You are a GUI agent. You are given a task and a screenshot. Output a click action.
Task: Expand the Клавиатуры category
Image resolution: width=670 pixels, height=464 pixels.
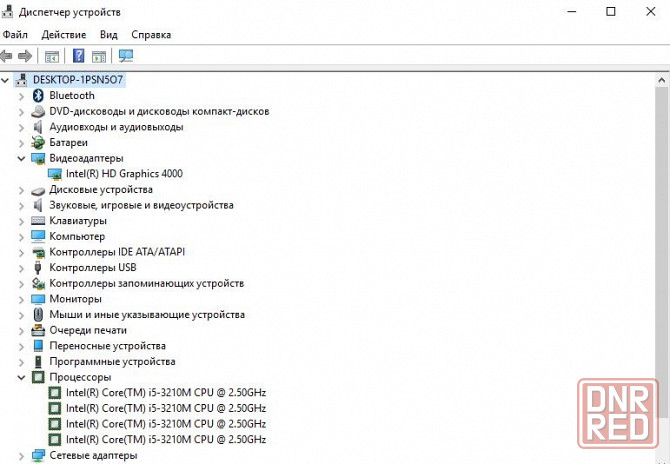[21, 221]
